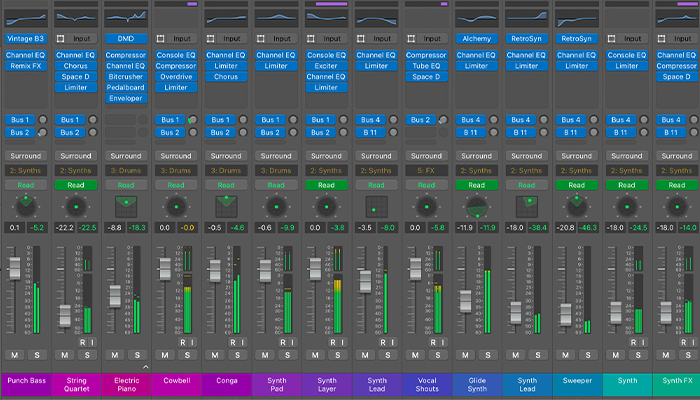Open the DMD instrument on Electric Piano
The image size is (700, 400).
tap(126, 39)
